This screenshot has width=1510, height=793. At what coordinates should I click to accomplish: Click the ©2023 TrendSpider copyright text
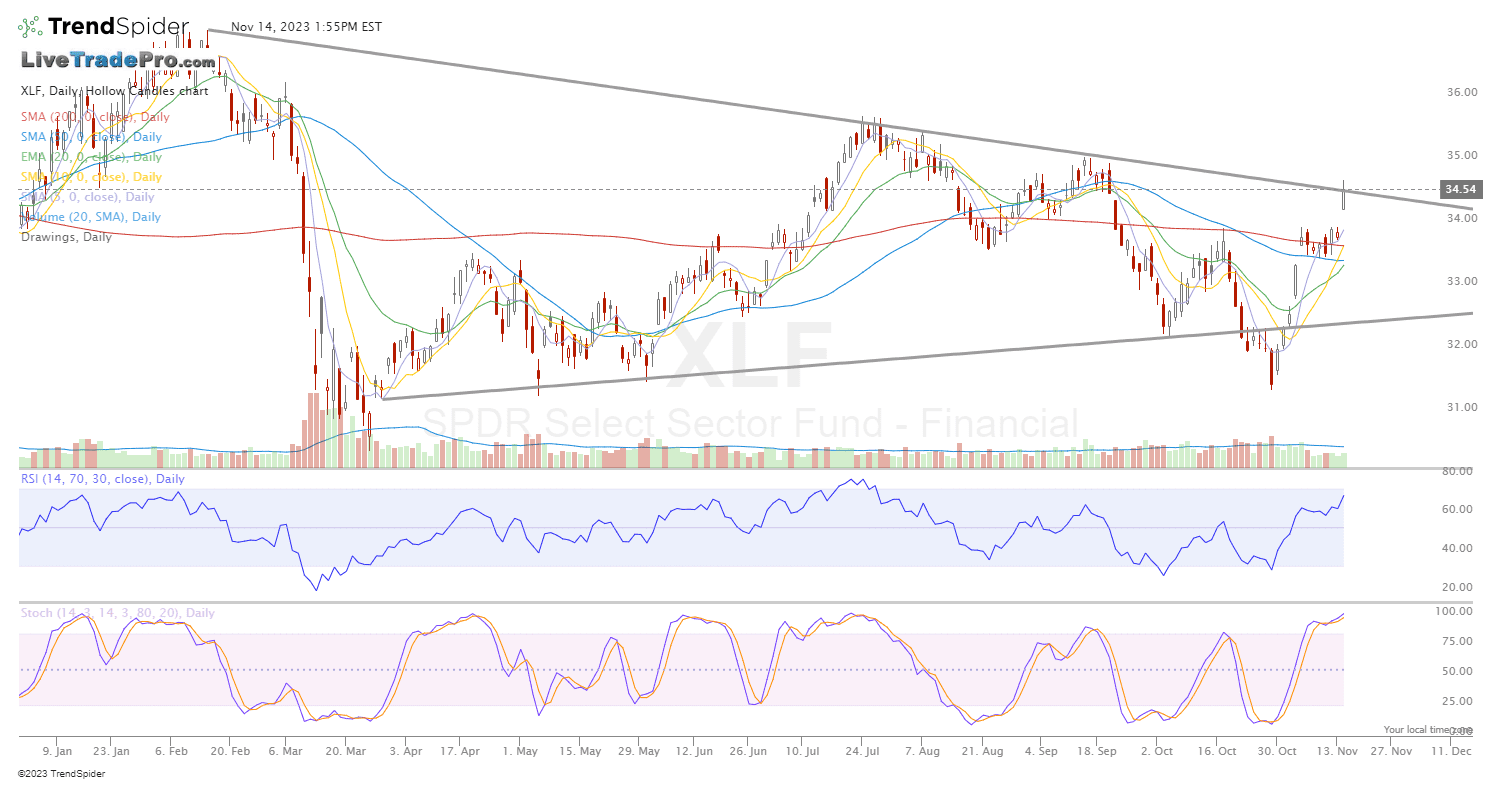tap(61, 774)
